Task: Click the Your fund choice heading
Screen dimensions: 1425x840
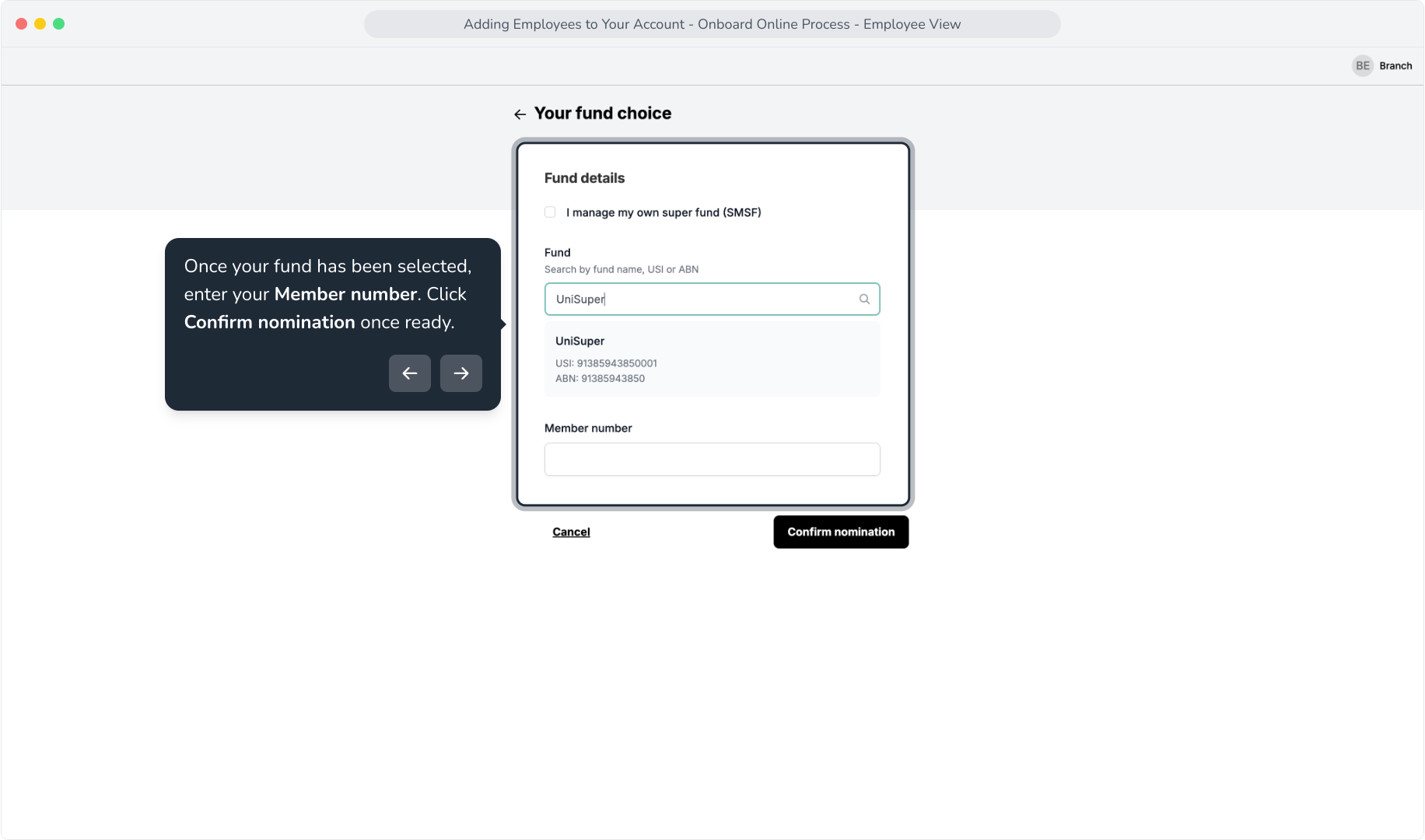Action: 603,114
